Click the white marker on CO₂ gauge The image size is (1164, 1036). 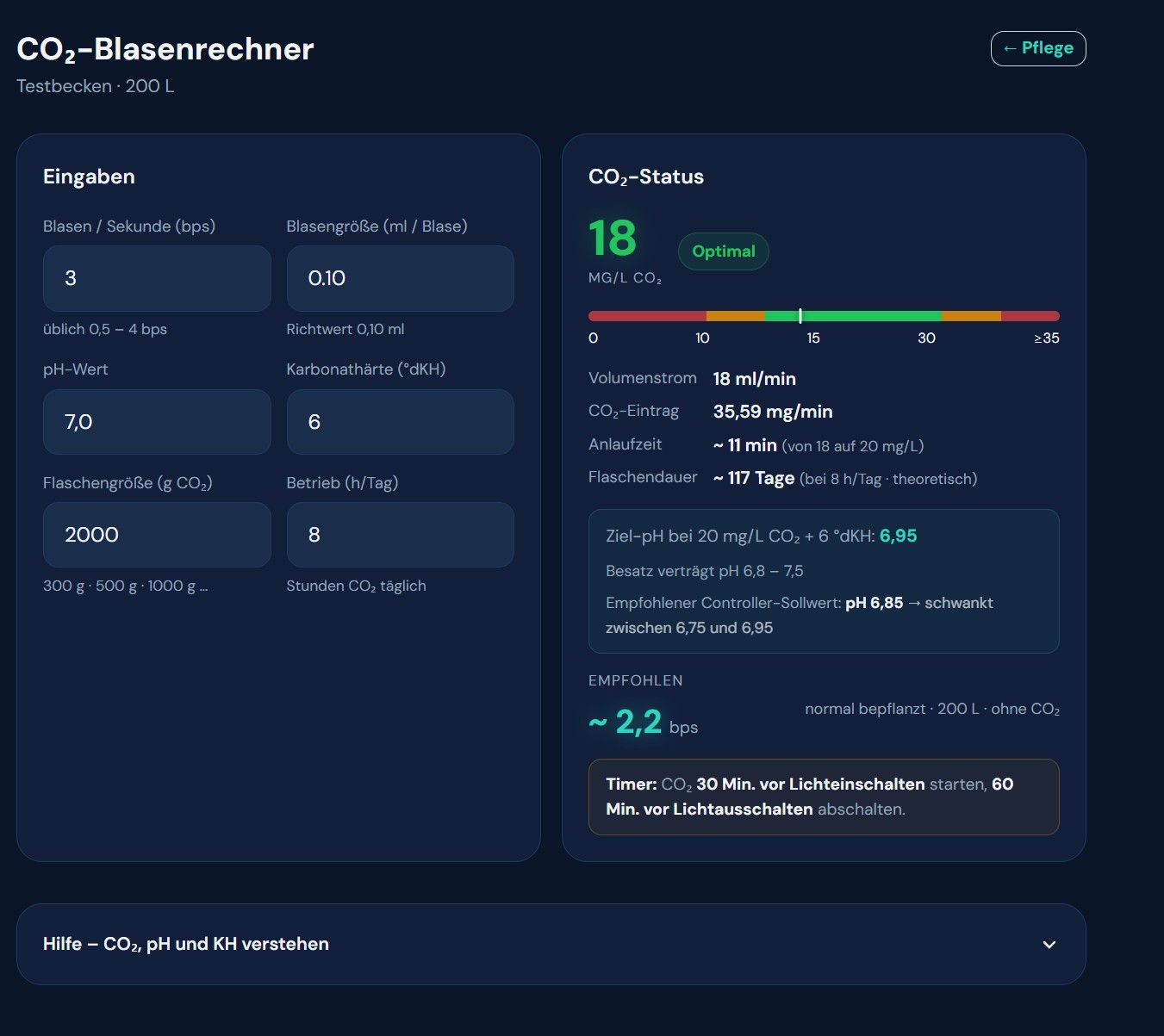click(800, 316)
